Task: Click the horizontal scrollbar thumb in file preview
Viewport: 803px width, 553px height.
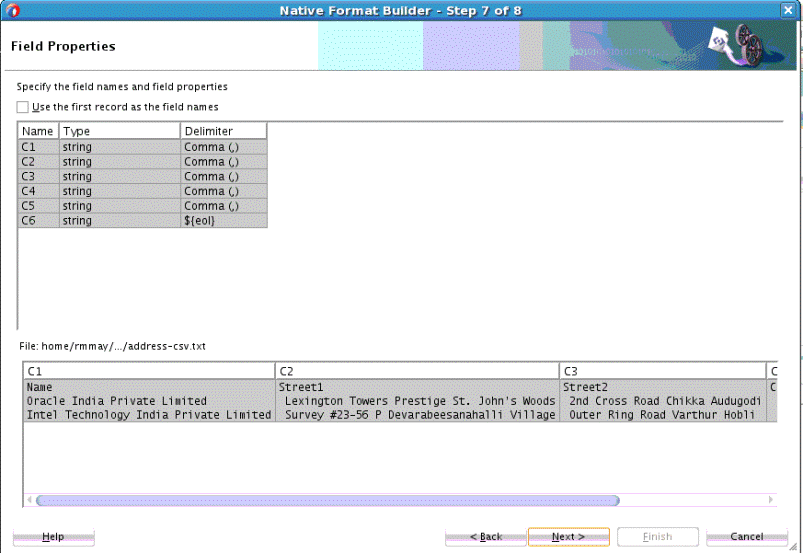Action: pyautogui.click(x=328, y=500)
